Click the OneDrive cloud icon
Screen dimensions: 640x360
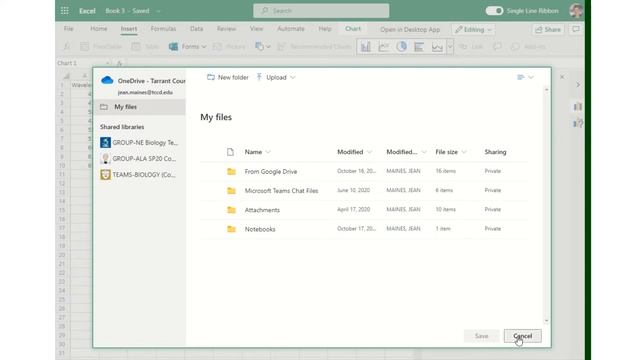pyautogui.click(x=107, y=80)
